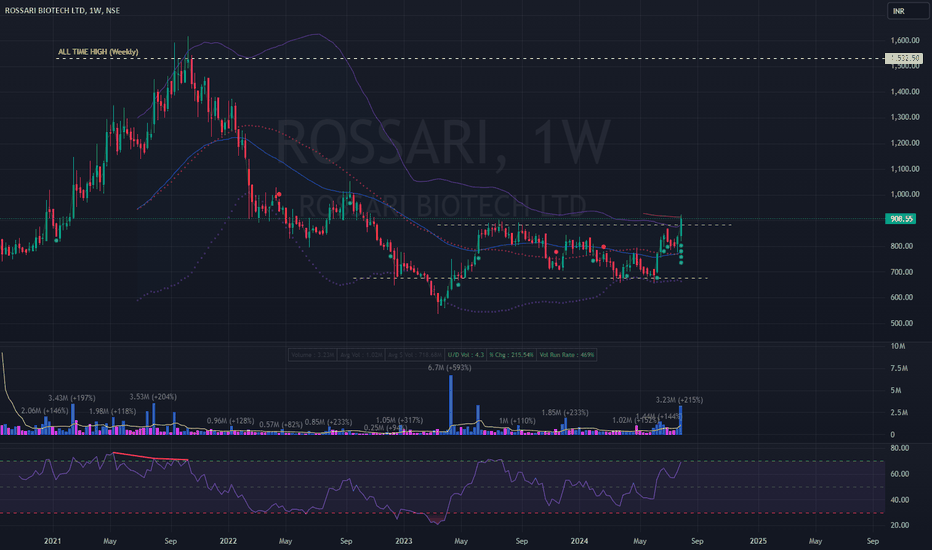Click the 2023 time axis label
This screenshot has height=550, width=932.
pos(404,541)
